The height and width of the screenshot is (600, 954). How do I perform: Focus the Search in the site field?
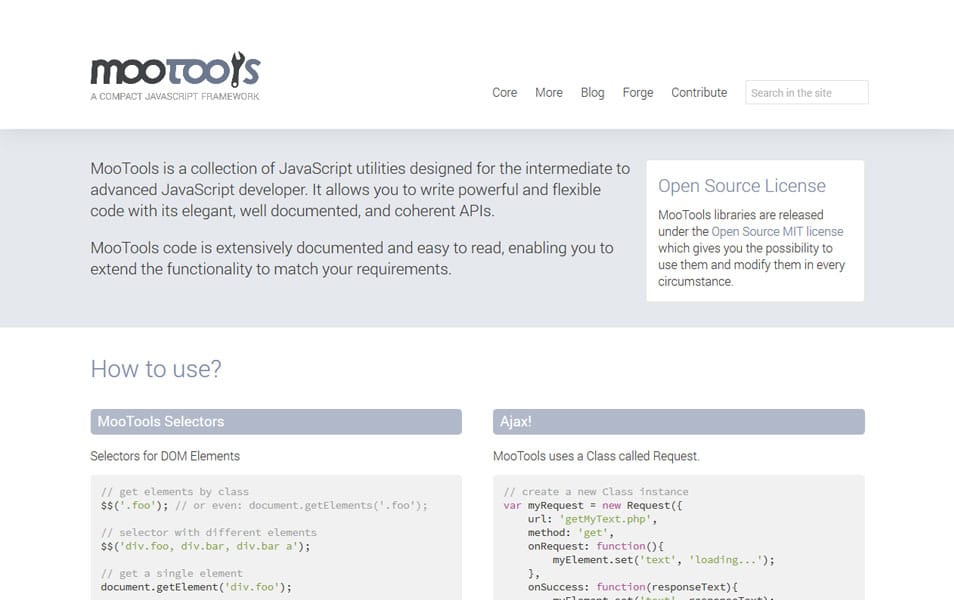pos(807,92)
